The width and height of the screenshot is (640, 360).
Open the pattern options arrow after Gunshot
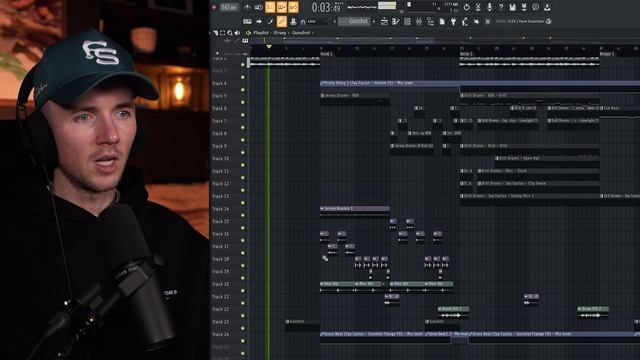pos(373,21)
